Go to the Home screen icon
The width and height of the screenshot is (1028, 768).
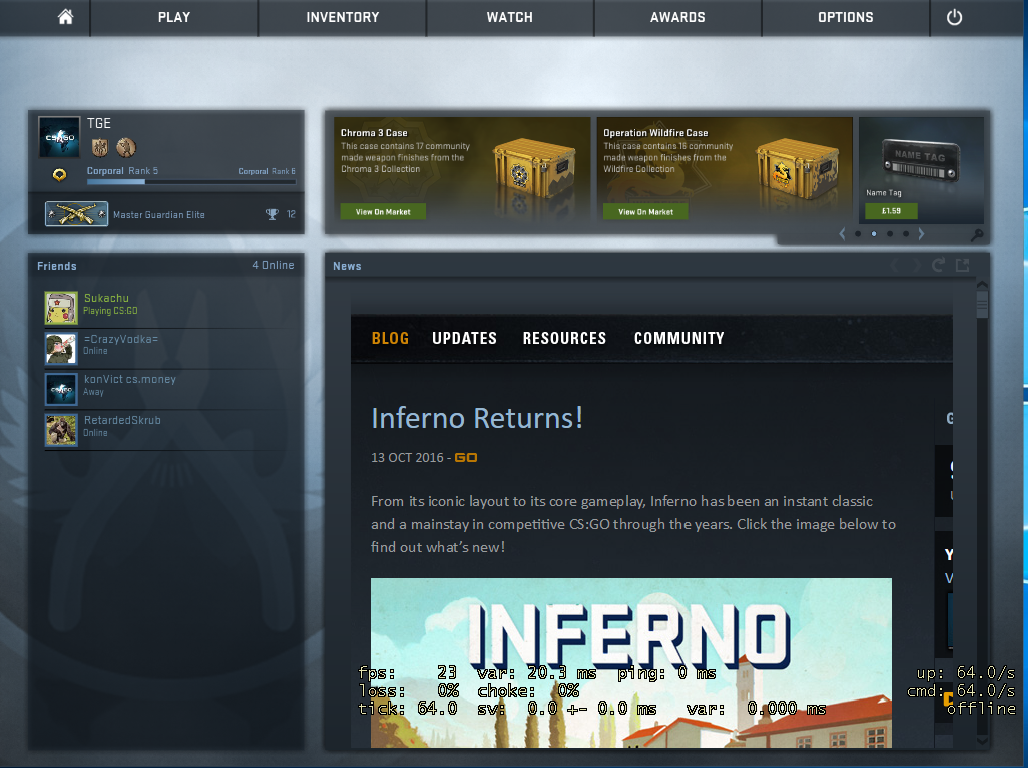[65, 17]
